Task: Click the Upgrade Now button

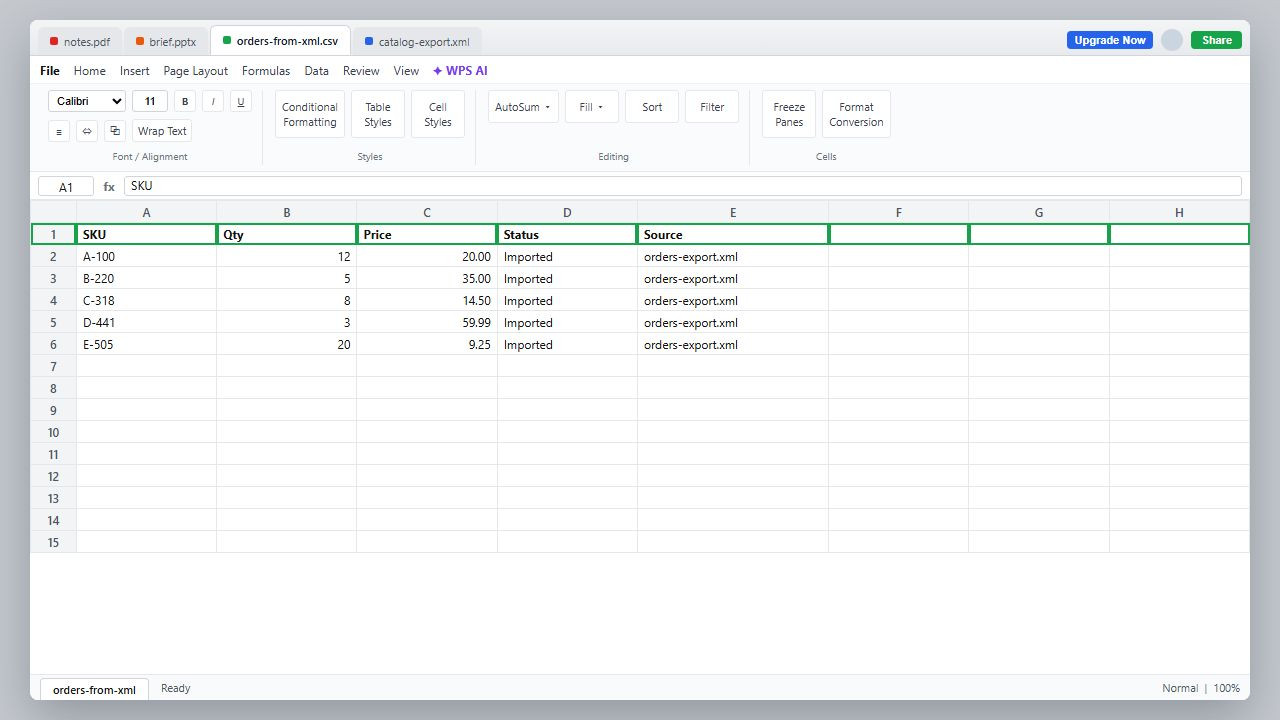Action: click(x=1110, y=40)
